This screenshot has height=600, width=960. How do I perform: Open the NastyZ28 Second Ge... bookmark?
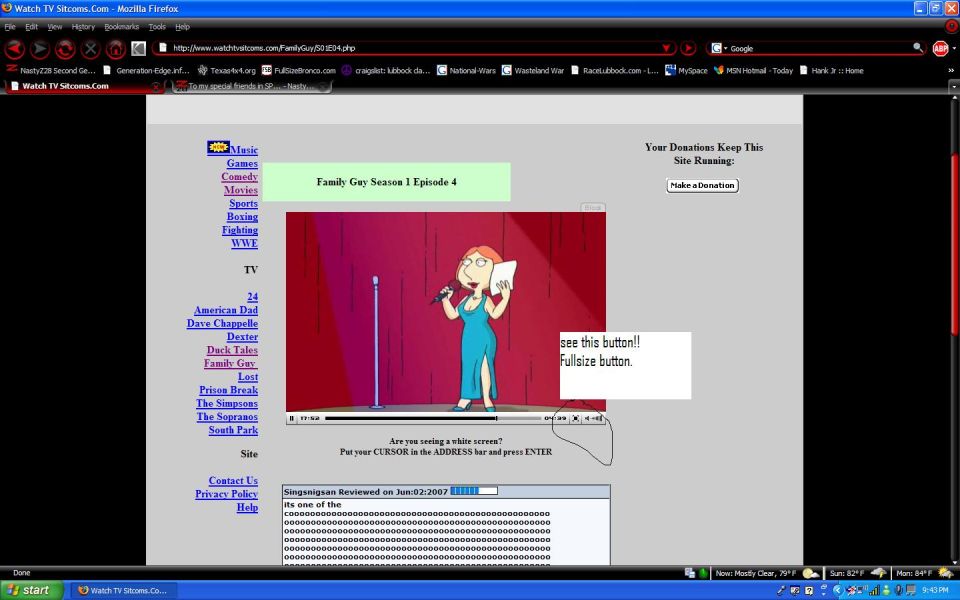pyautogui.click(x=51, y=70)
